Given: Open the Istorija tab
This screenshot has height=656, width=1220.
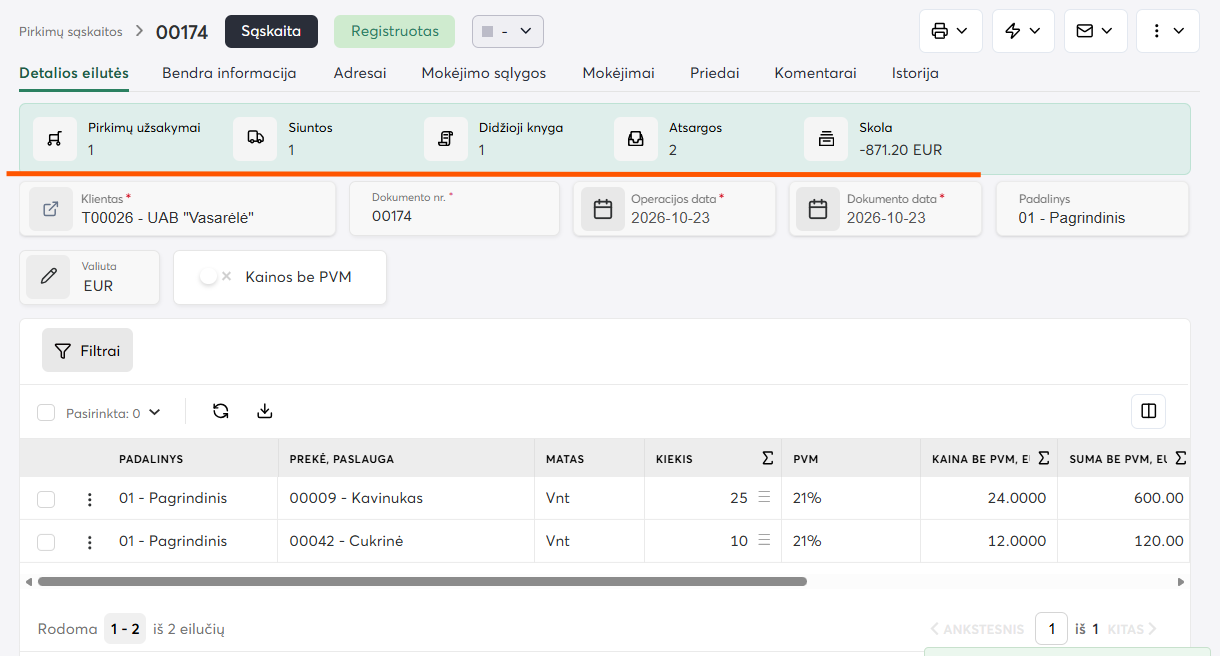Looking at the screenshot, I should [915, 73].
